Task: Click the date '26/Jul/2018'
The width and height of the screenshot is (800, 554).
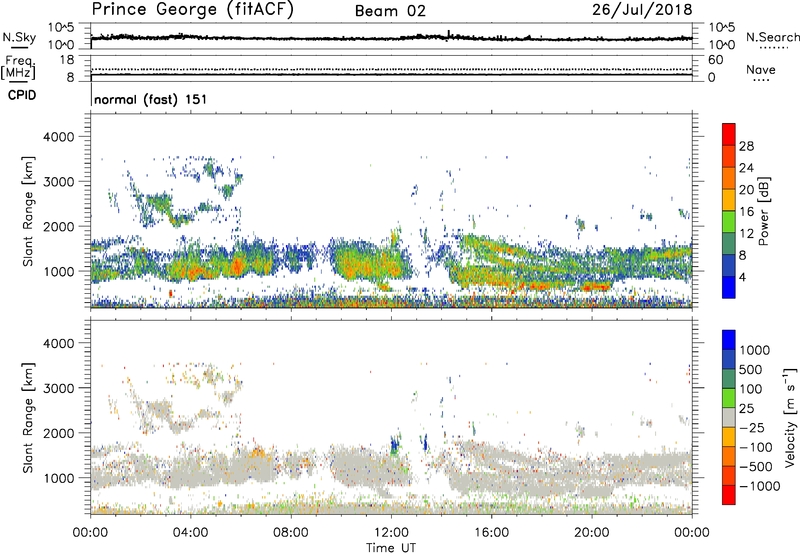Action: click(642, 10)
